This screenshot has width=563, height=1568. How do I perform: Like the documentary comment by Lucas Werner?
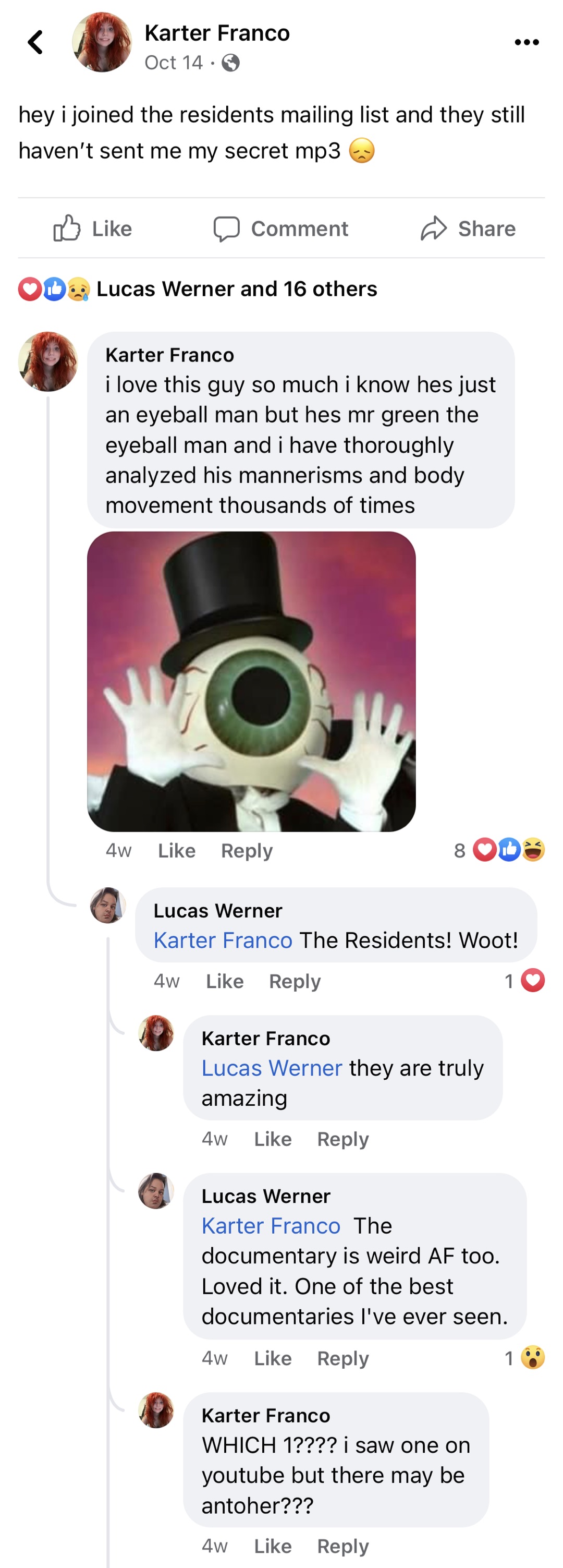[x=273, y=1358]
